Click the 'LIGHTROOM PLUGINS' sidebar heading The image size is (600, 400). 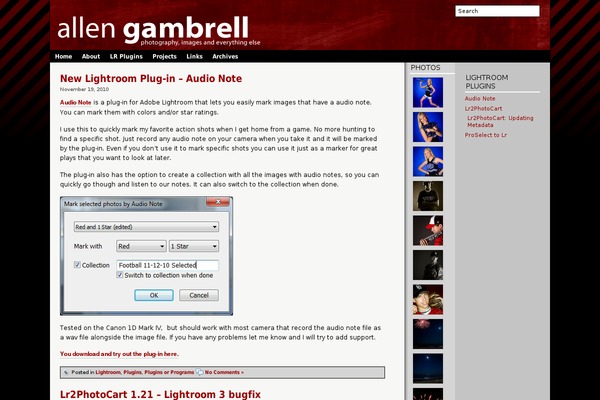pyautogui.click(x=487, y=82)
